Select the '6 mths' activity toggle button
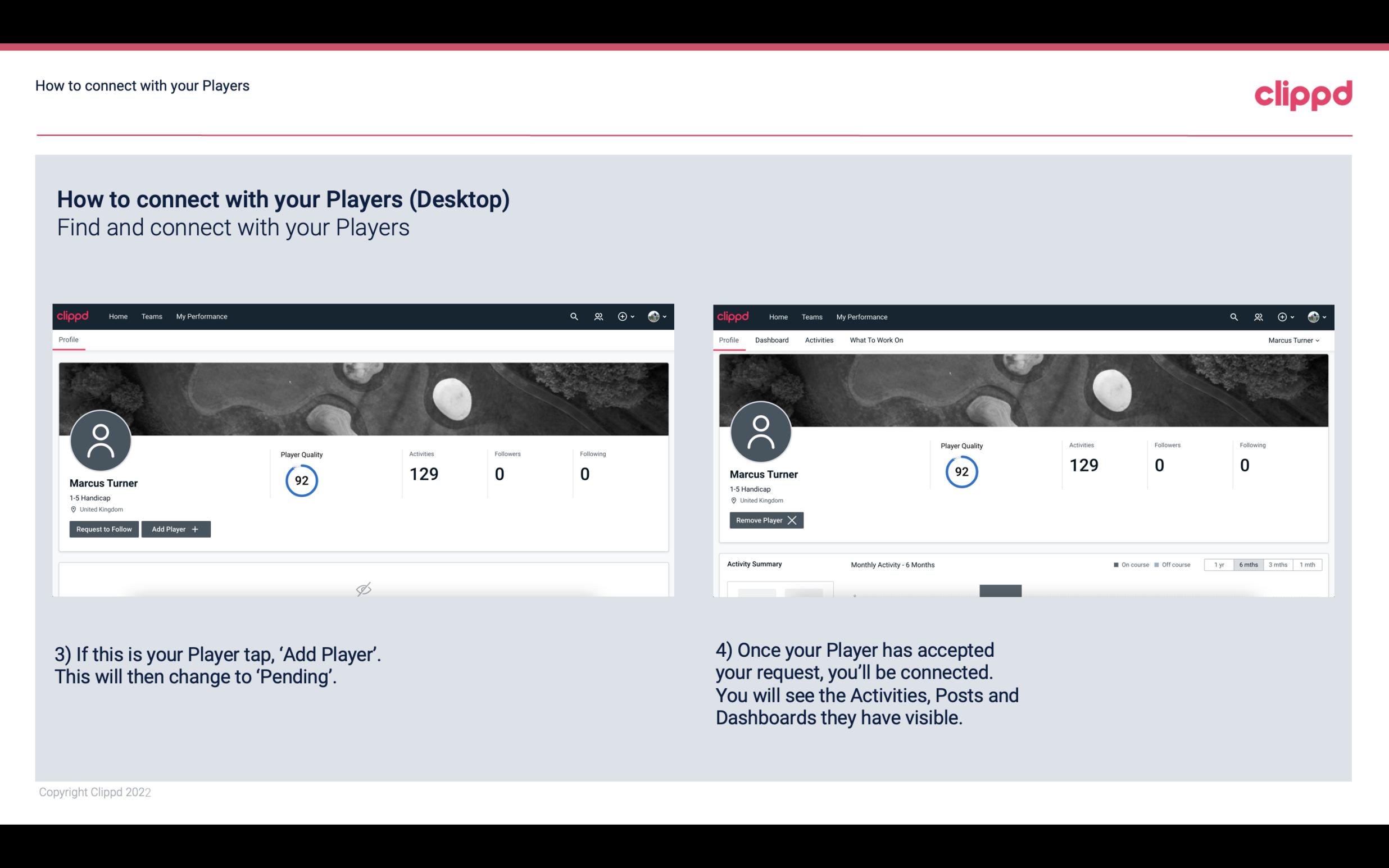Image resolution: width=1389 pixels, height=868 pixels. [x=1248, y=564]
